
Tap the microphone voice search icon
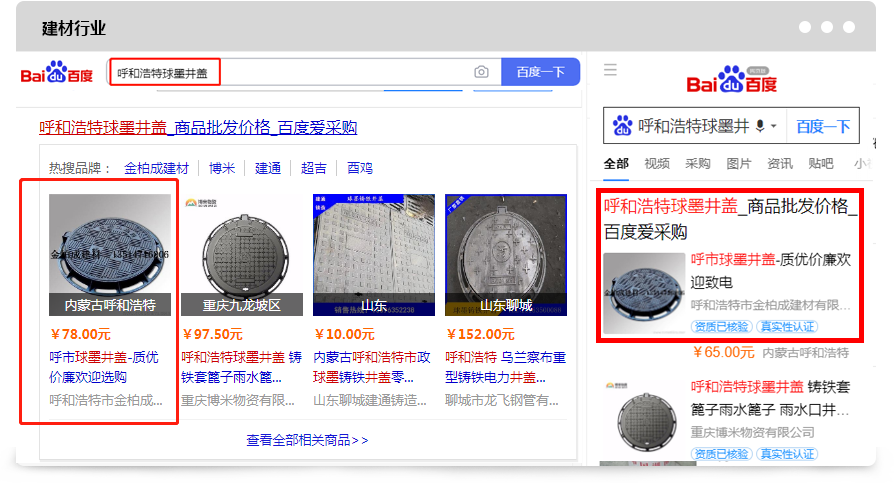[760, 126]
